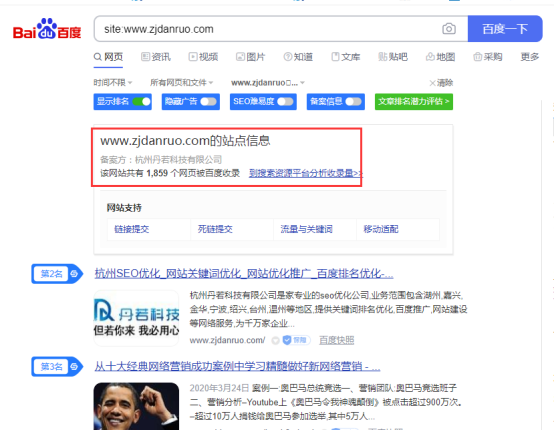554x431 pixels.
Task: Open the 视频 tab
Action: pos(203,57)
